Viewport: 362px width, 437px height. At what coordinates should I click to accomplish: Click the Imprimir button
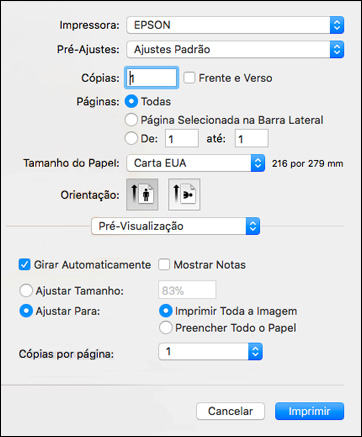(x=309, y=411)
